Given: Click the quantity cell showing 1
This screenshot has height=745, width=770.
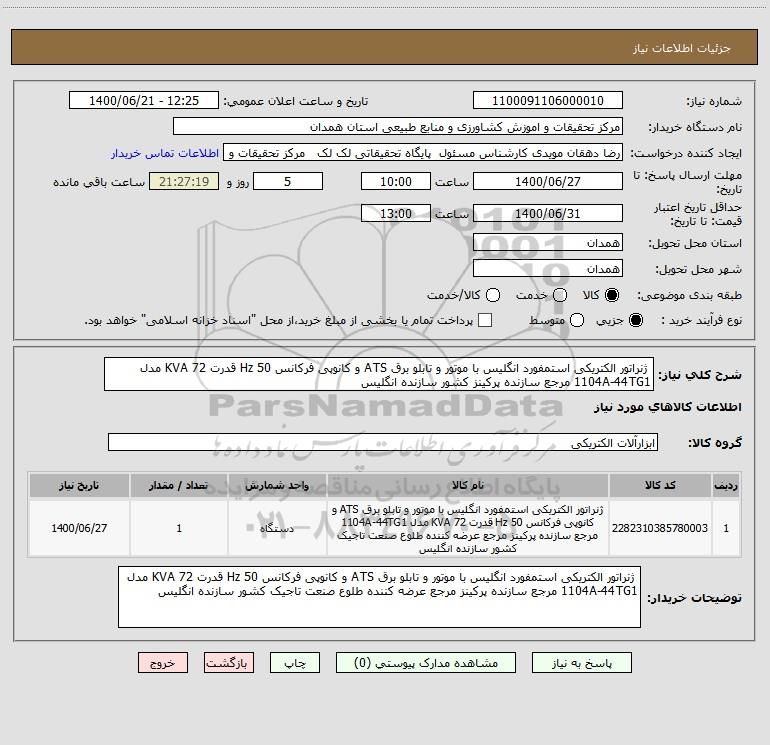Looking at the screenshot, I should (179, 528).
